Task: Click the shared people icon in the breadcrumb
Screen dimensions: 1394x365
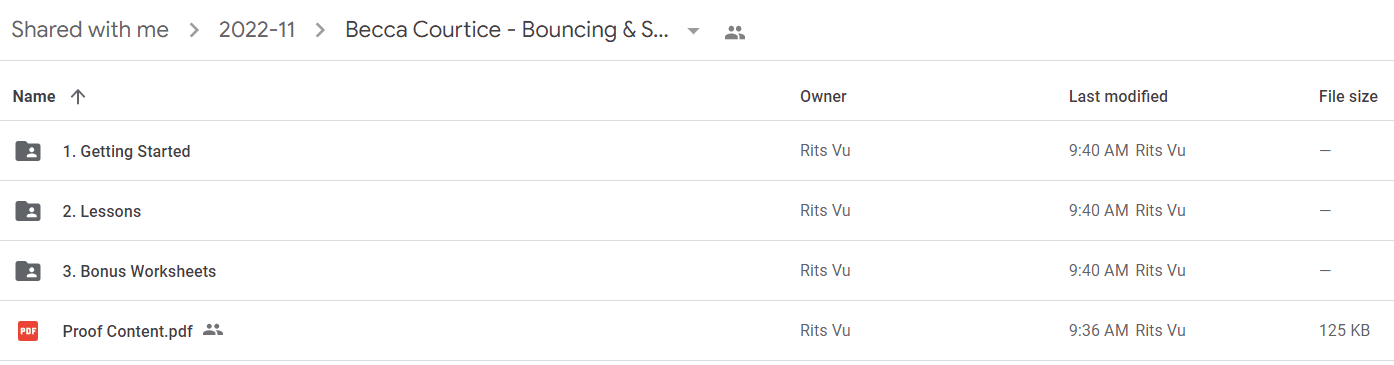Action: tap(735, 32)
